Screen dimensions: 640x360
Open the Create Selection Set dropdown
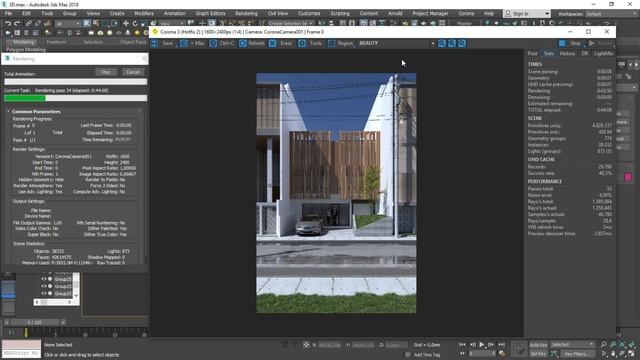click(291, 24)
